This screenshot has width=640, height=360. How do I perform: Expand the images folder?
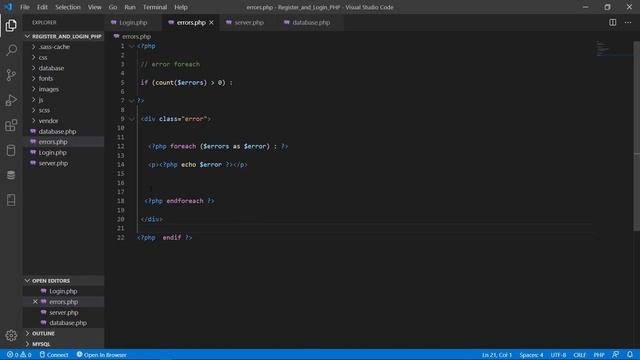click(63, 89)
